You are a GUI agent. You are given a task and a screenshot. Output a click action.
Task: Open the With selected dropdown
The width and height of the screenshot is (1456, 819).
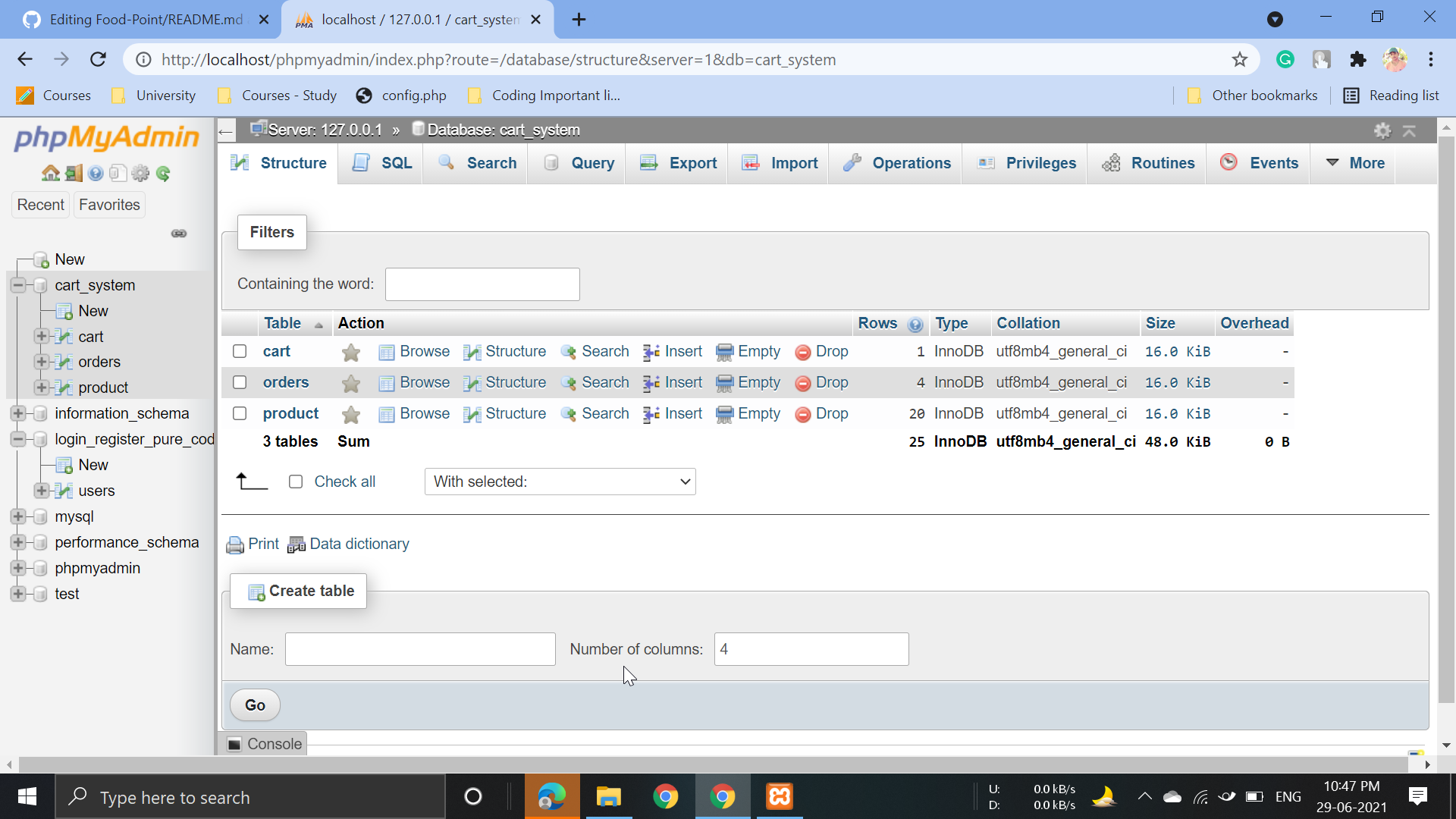[560, 482]
